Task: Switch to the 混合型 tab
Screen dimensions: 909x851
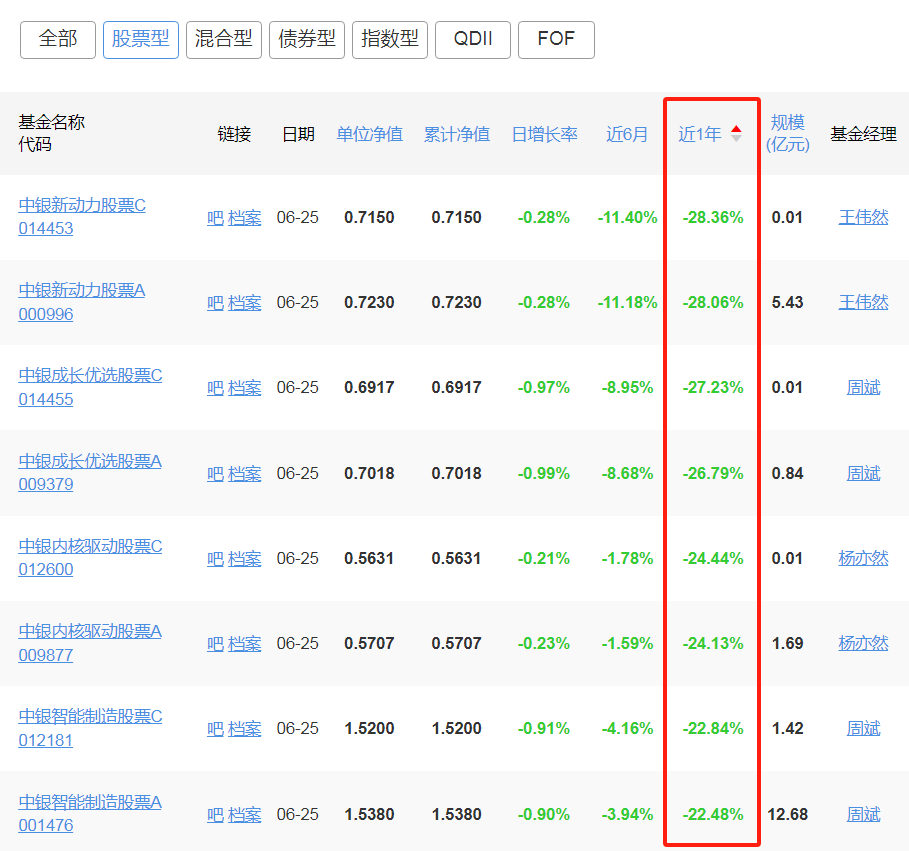Action: (x=224, y=40)
